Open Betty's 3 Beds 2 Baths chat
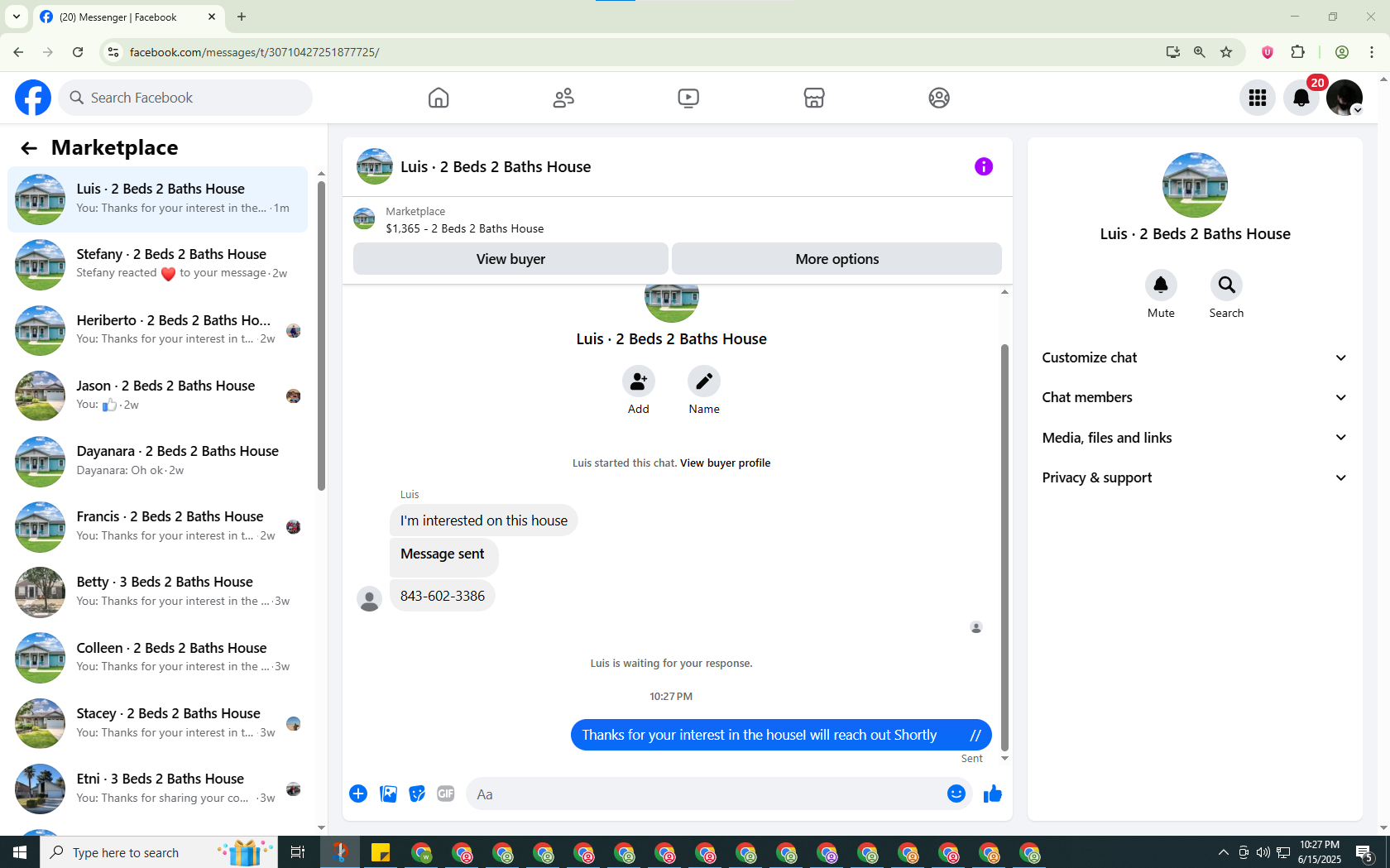The image size is (1390, 868). click(157, 592)
